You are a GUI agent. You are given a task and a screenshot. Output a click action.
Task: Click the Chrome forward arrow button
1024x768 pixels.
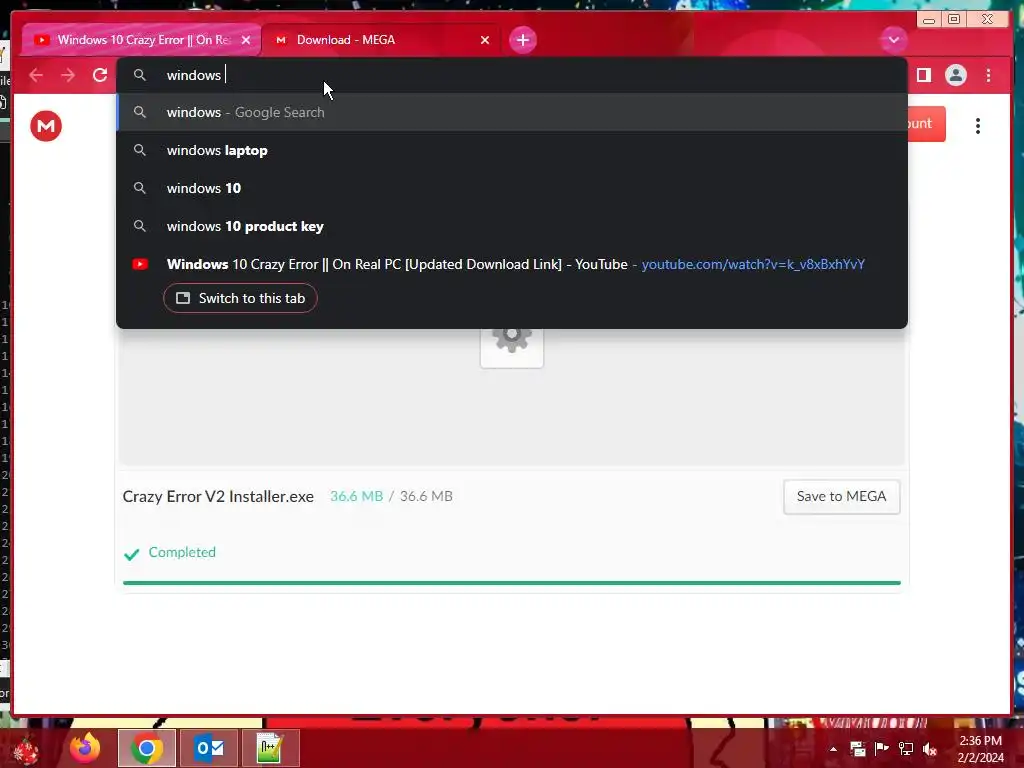[x=68, y=75]
